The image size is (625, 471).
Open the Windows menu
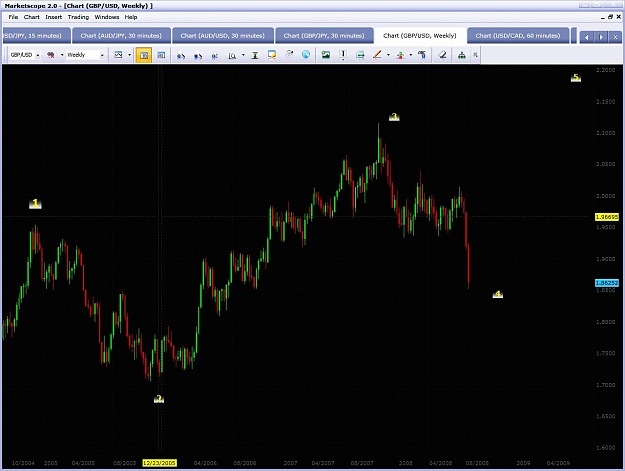[x=107, y=17]
